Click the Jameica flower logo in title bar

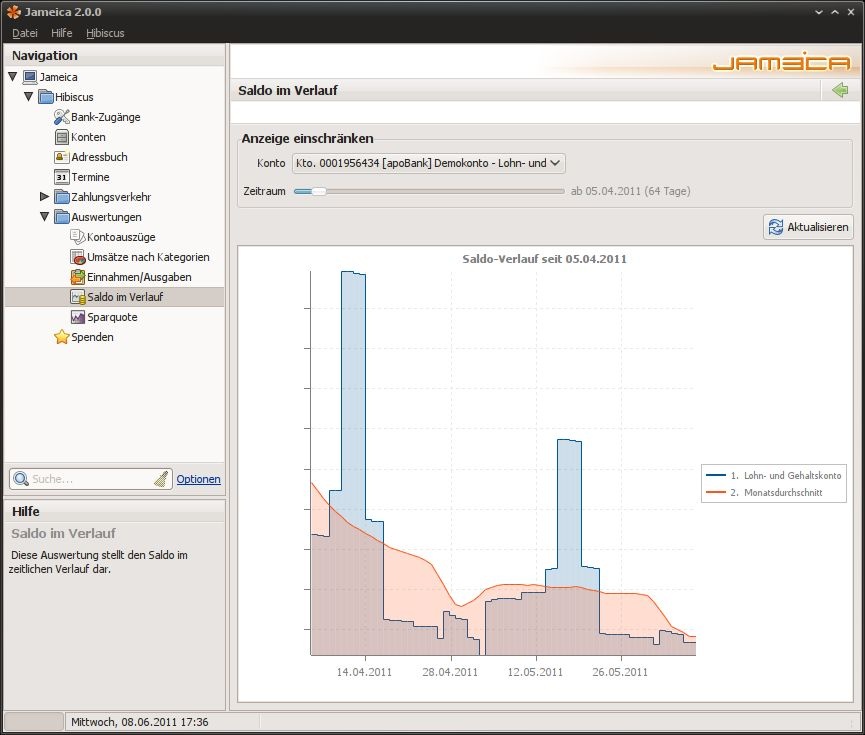14,12
